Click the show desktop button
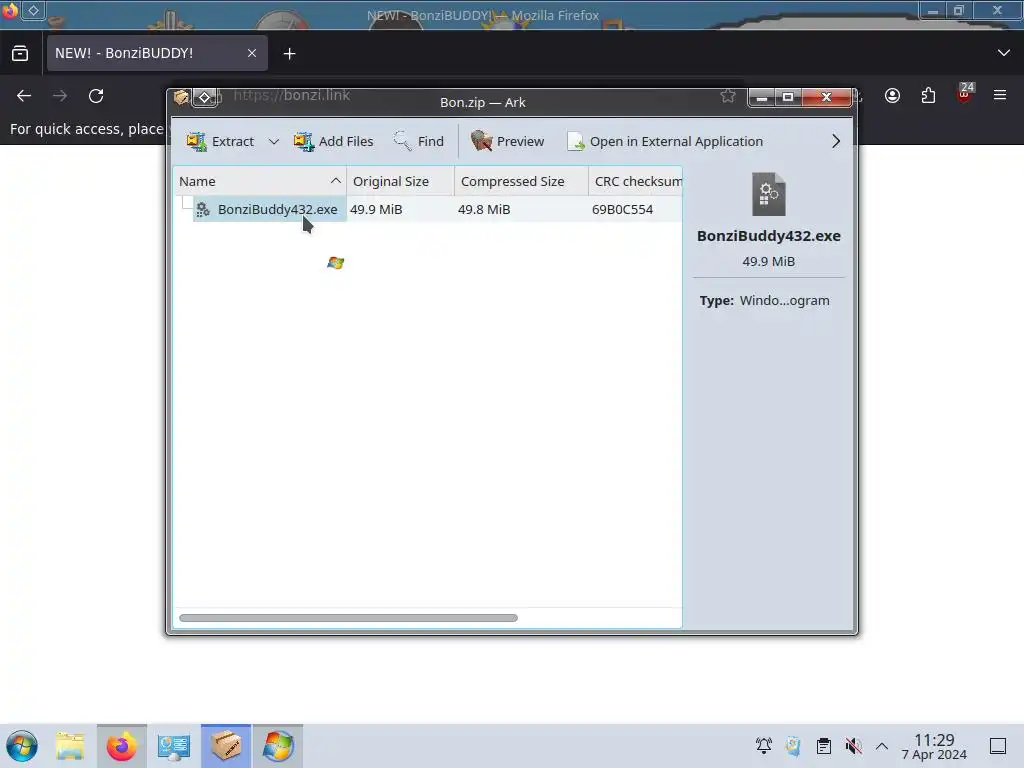 tap(998, 746)
